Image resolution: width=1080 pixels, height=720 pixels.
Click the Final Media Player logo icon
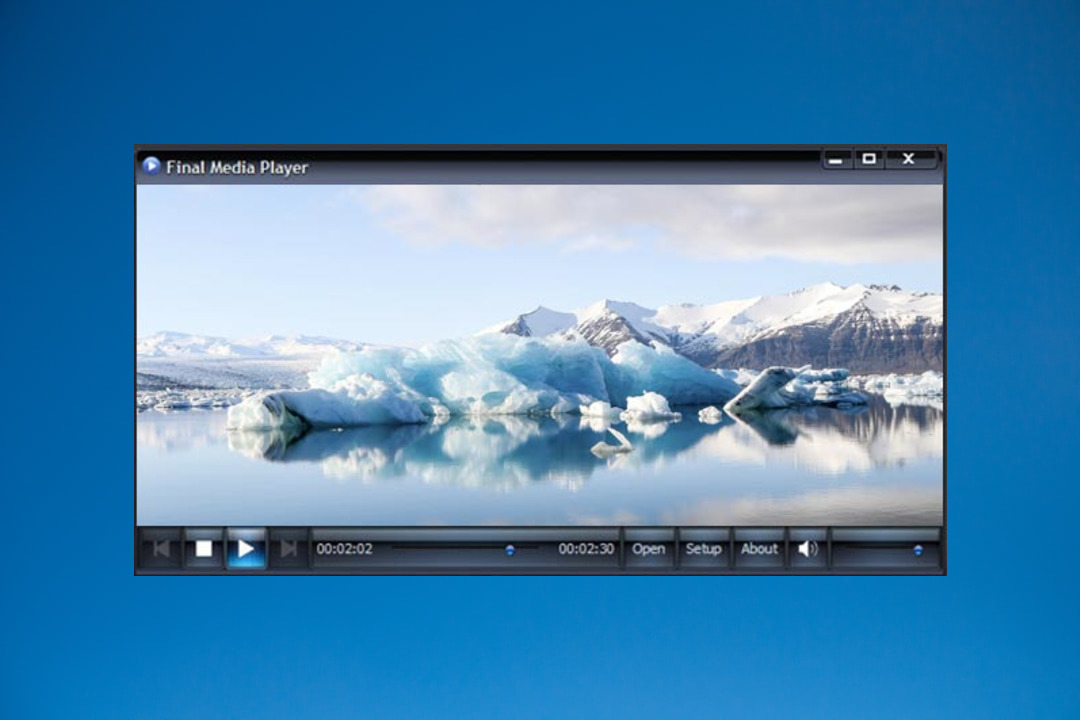[x=151, y=166]
